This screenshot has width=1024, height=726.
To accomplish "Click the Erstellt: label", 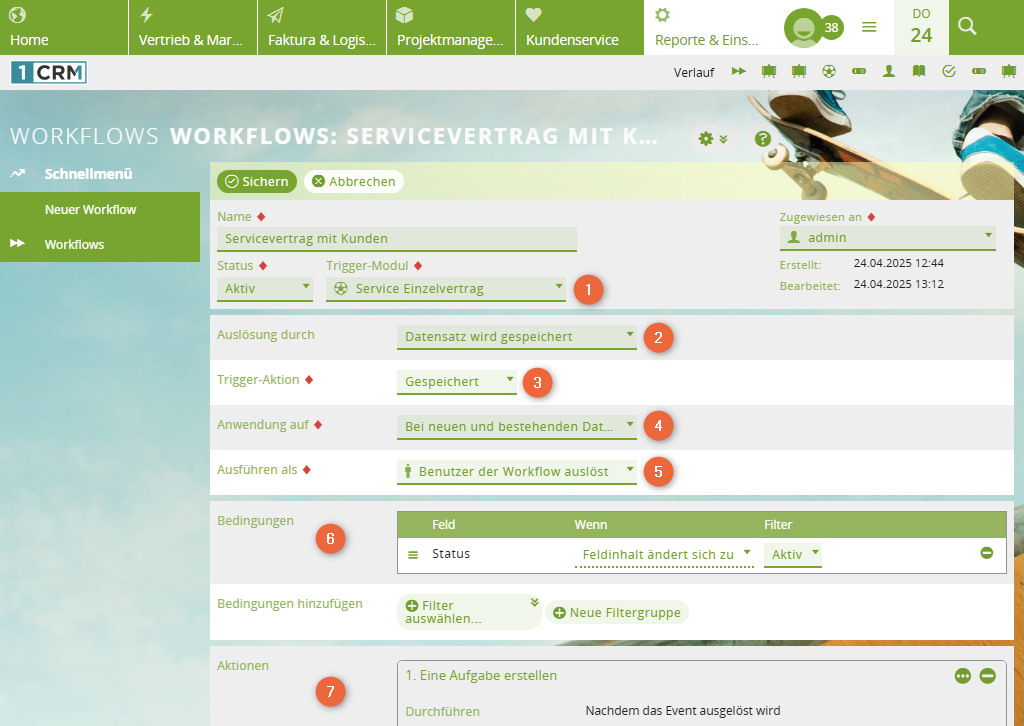I will click(x=801, y=265).
